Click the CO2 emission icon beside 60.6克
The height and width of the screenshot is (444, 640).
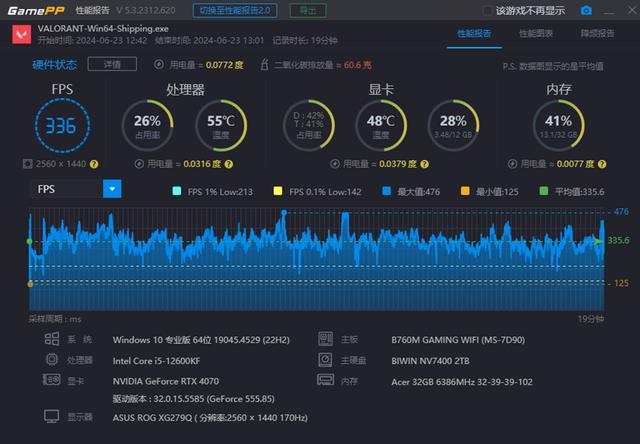(264, 64)
